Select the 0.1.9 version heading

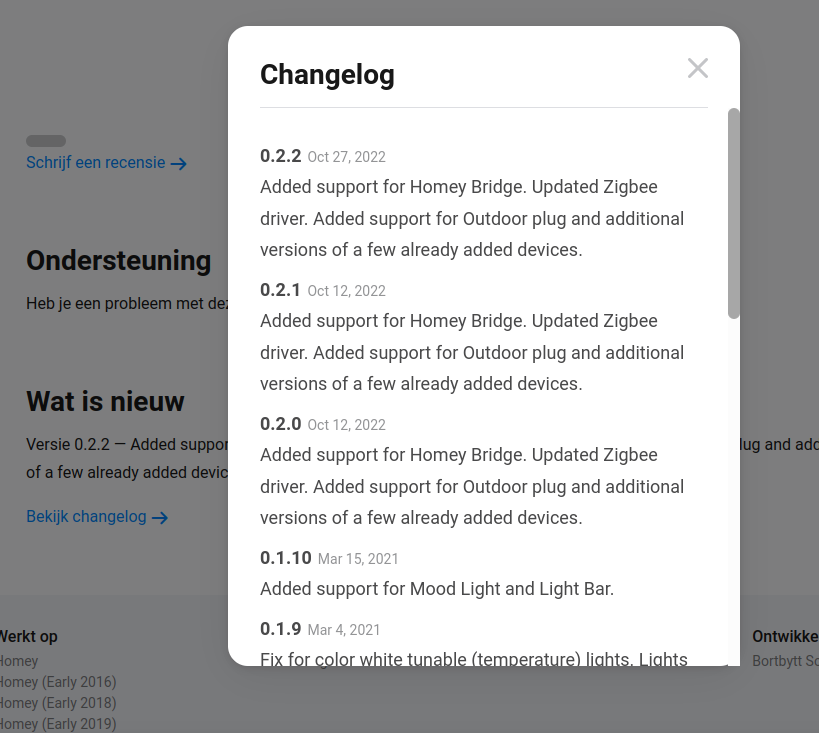point(280,629)
